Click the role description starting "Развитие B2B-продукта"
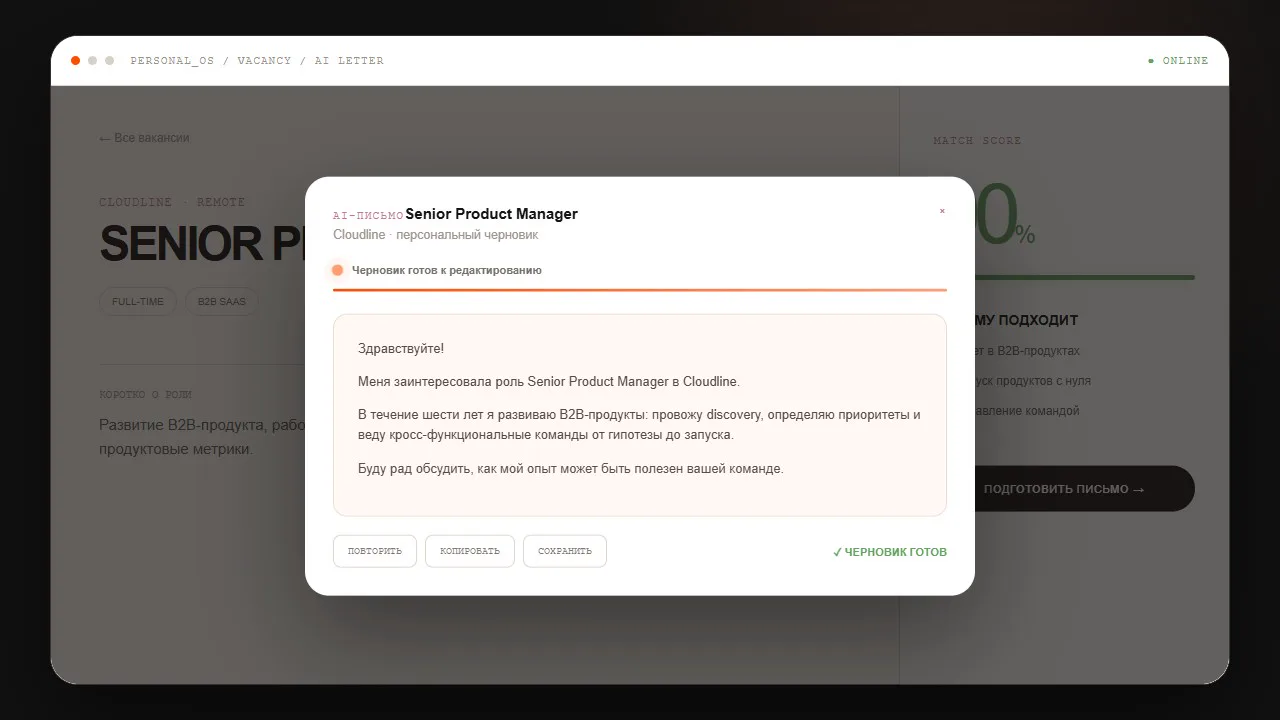The width and height of the screenshot is (1280, 720). (x=202, y=437)
